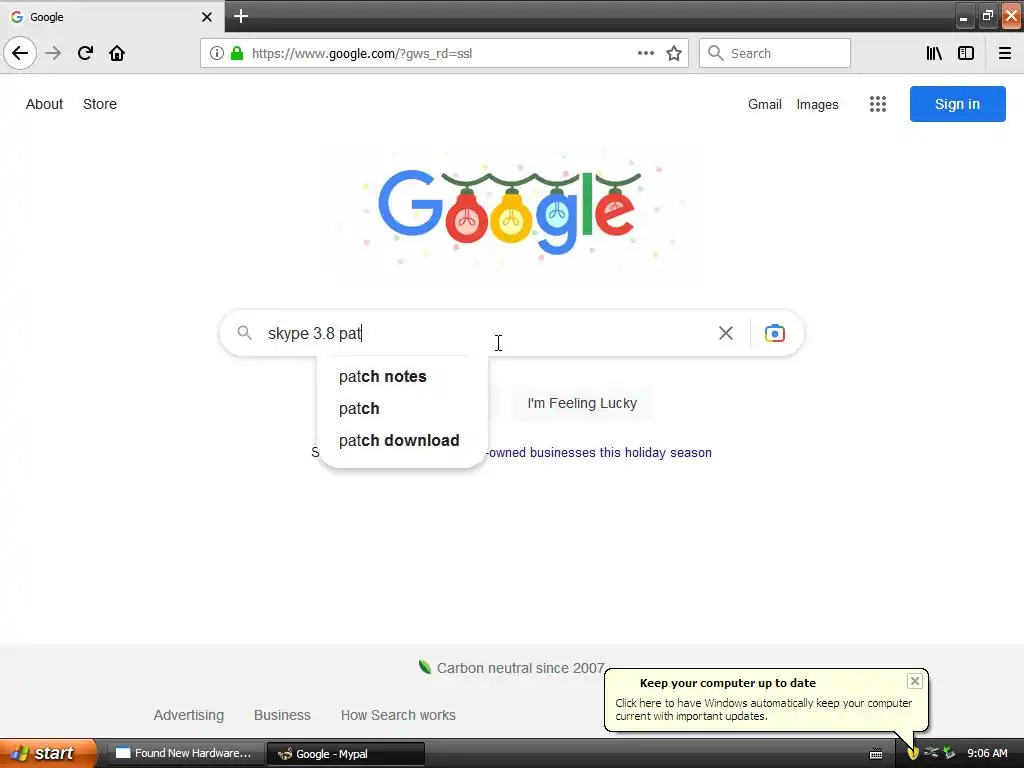Click the forward navigation arrow
Screen dimensions: 1024x768
pos(54,53)
